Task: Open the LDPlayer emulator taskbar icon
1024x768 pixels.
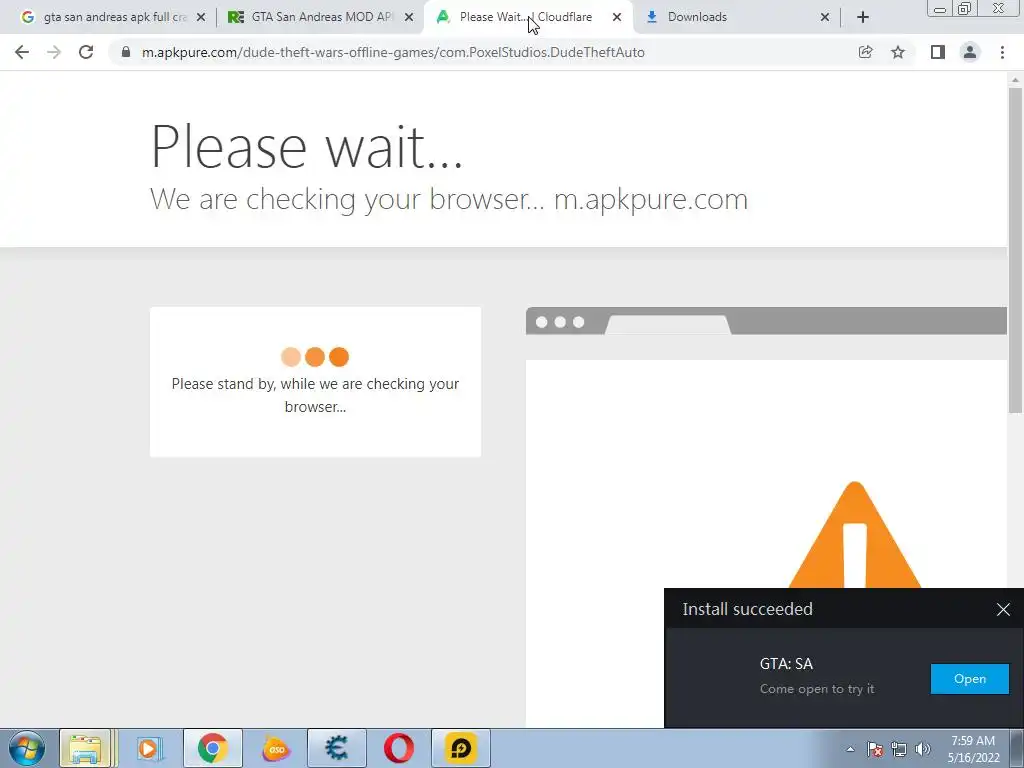Action: click(x=460, y=748)
